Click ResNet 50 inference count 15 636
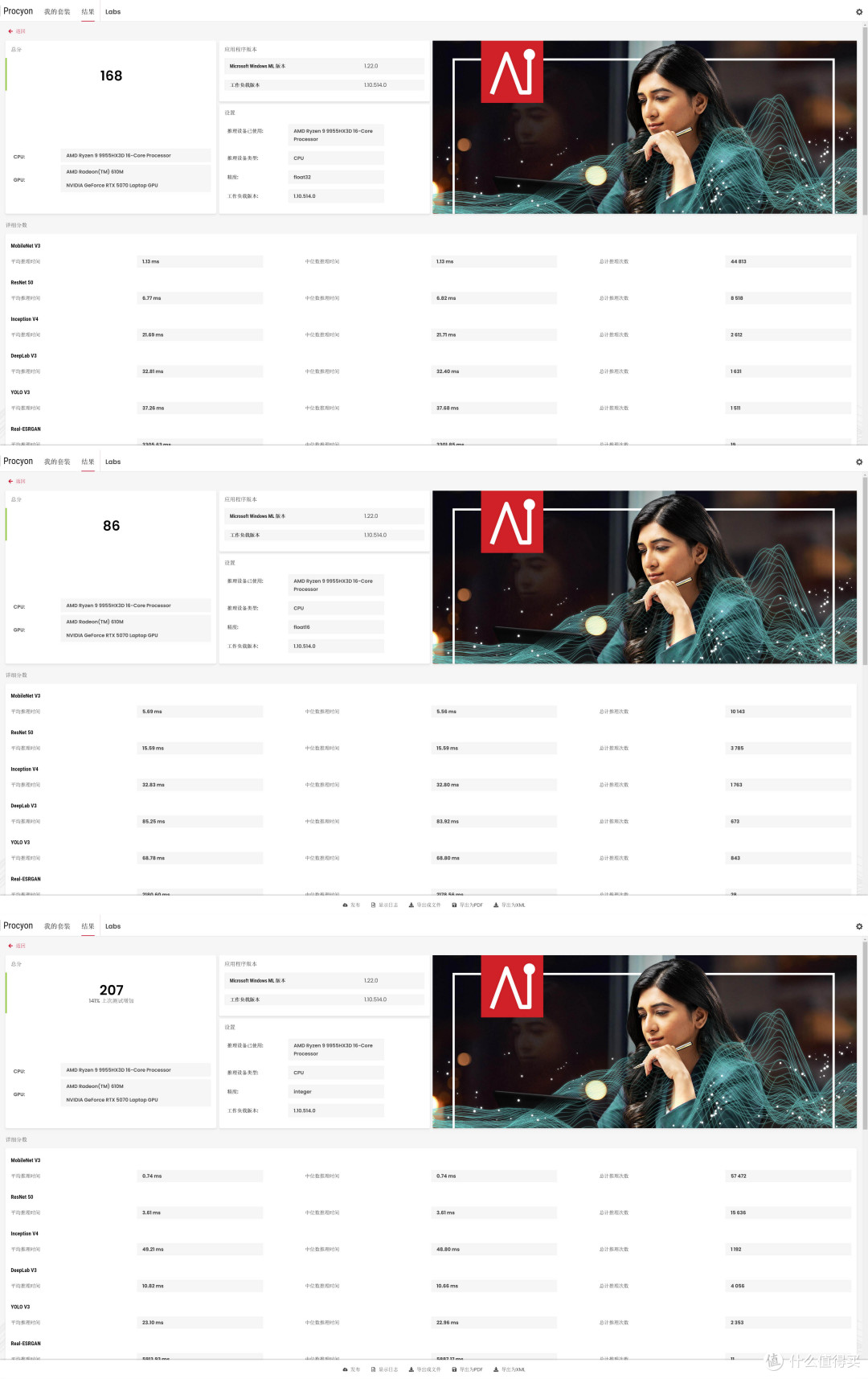Viewport: 868px width, 1379px height. tap(788, 1213)
